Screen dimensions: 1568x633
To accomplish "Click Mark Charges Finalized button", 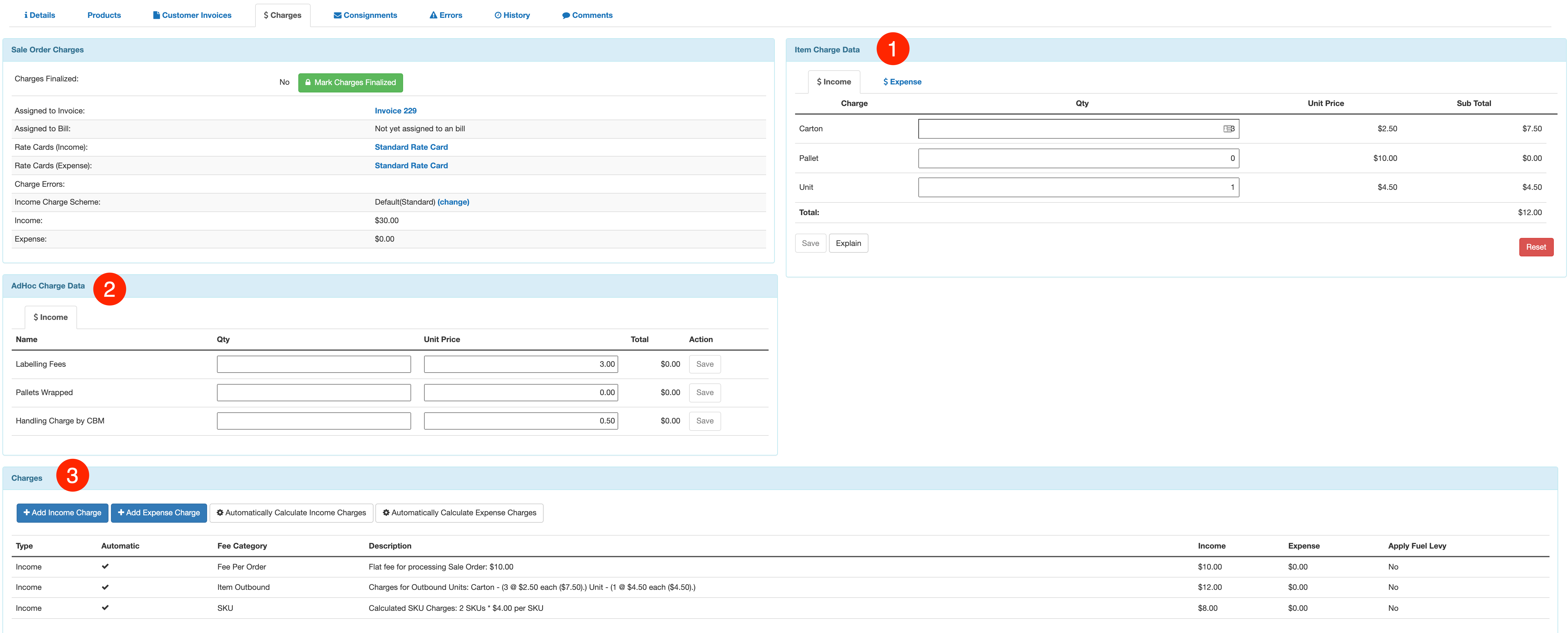I will pyautogui.click(x=350, y=83).
